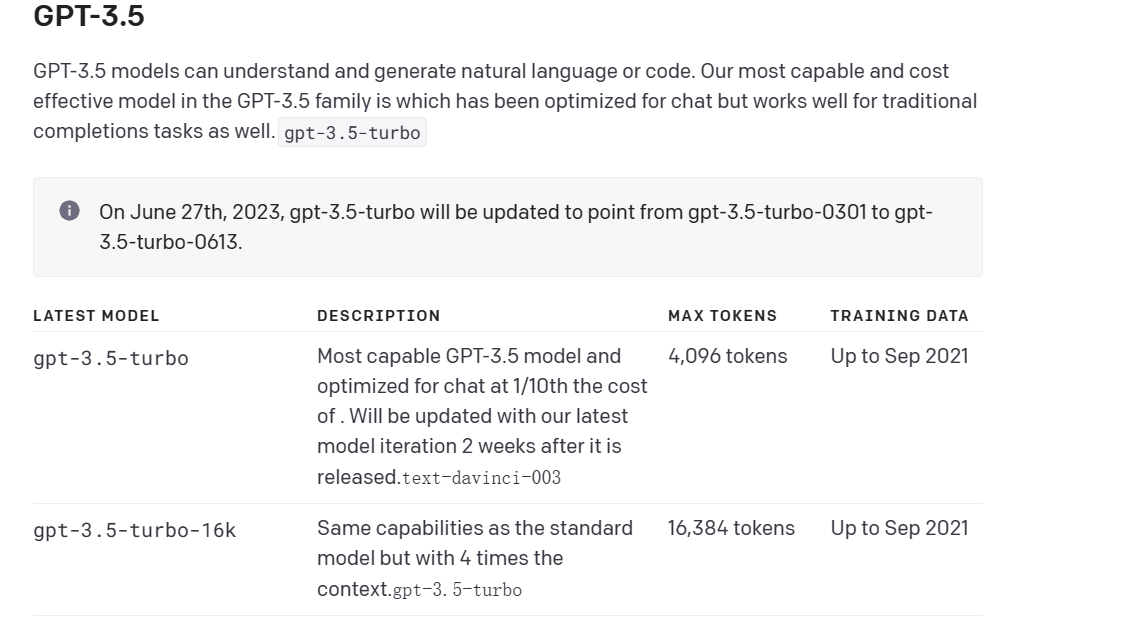Click gpt-3.5-turbo code text after 'context.'
Screen dimensions: 1122x619
(457, 590)
